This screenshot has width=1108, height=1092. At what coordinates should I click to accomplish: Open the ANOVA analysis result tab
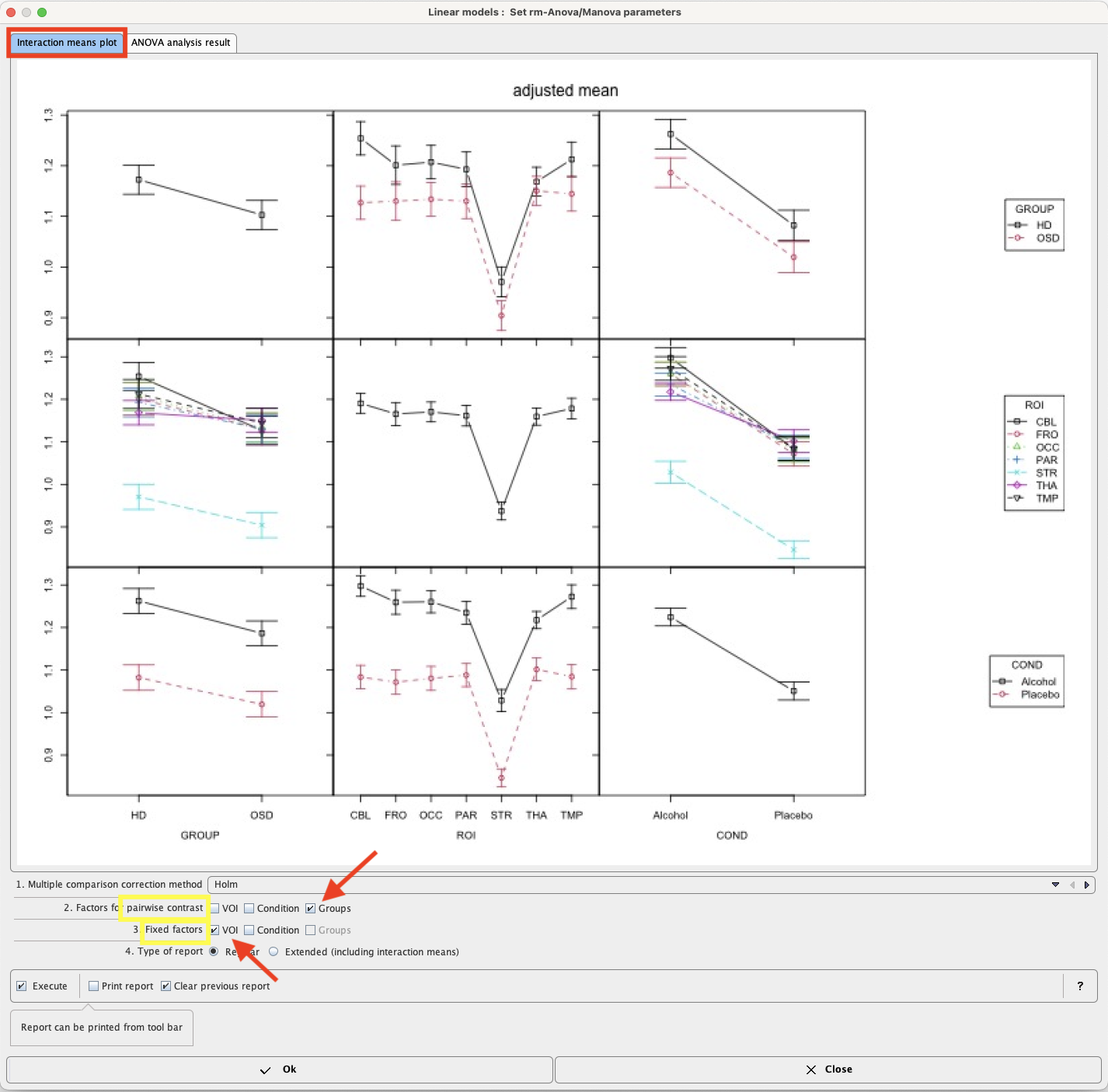[180, 43]
